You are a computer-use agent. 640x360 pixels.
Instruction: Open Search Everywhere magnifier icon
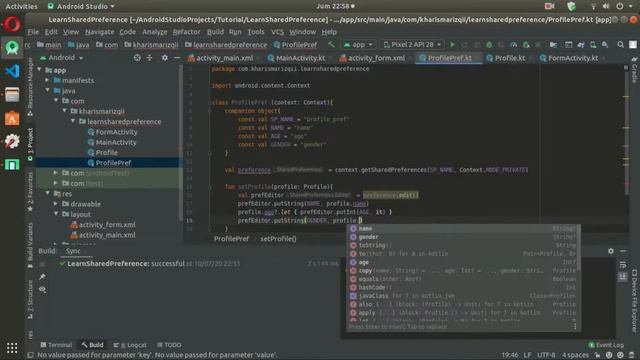tap(620, 44)
